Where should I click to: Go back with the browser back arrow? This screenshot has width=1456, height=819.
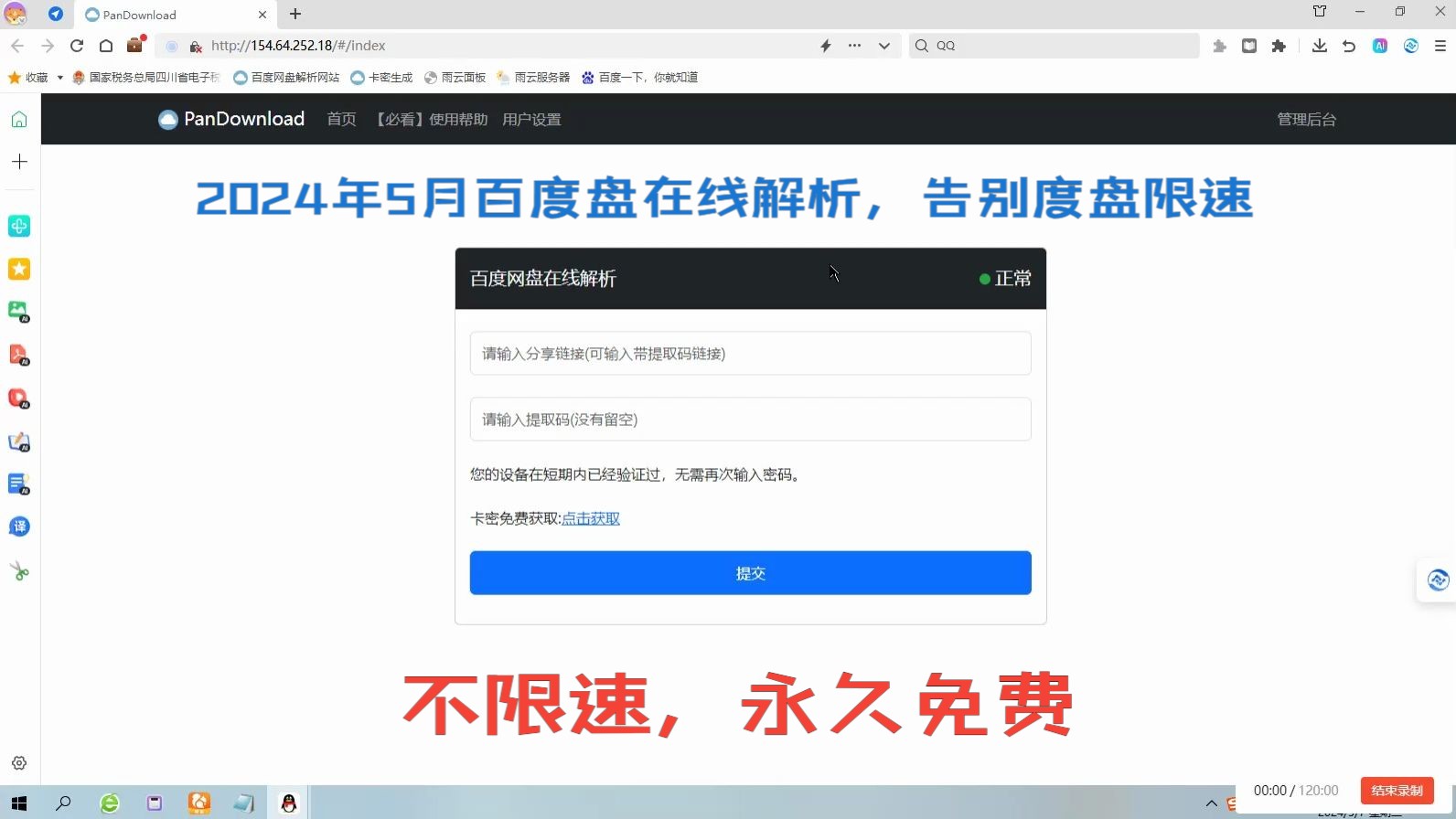(17, 46)
